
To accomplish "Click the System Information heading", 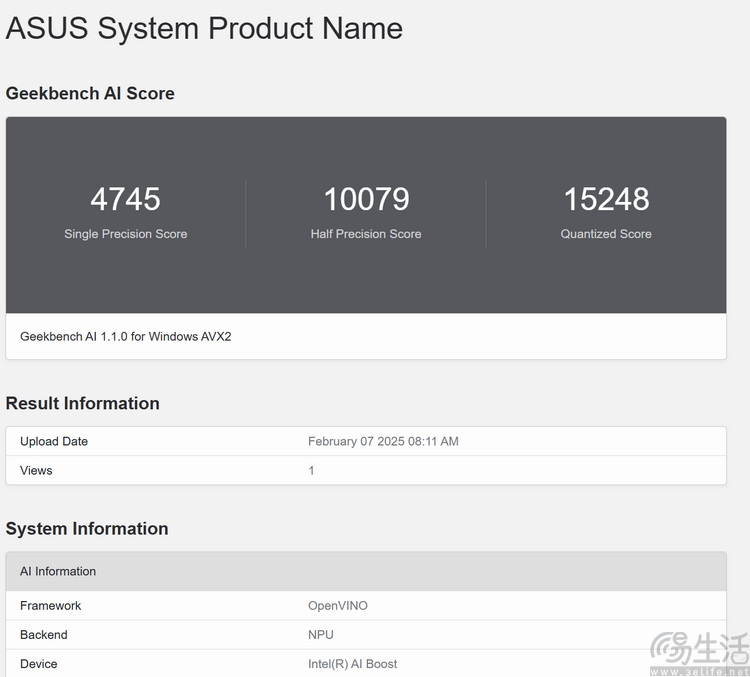I will coord(87,528).
